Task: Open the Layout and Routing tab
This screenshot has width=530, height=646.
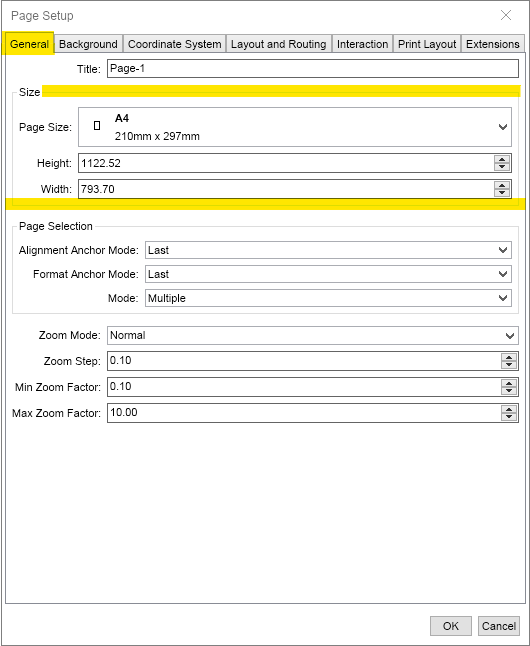Action: pos(279,44)
